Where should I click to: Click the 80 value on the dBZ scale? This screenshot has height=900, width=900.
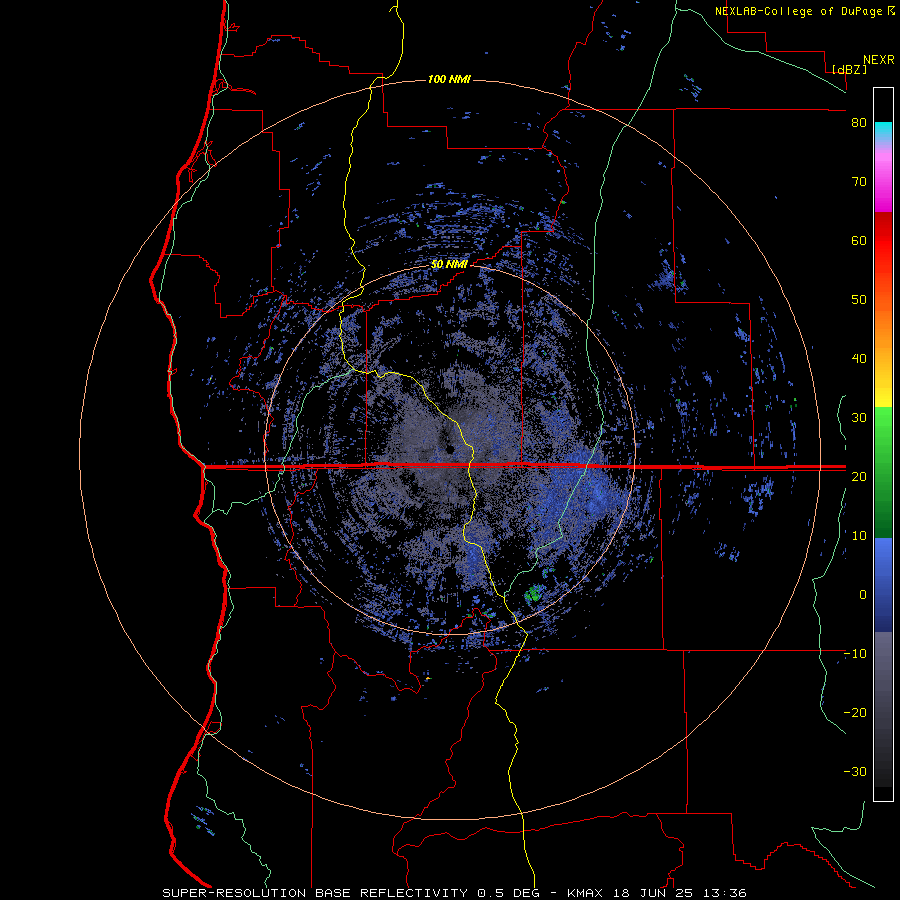click(x=859, y=122)
